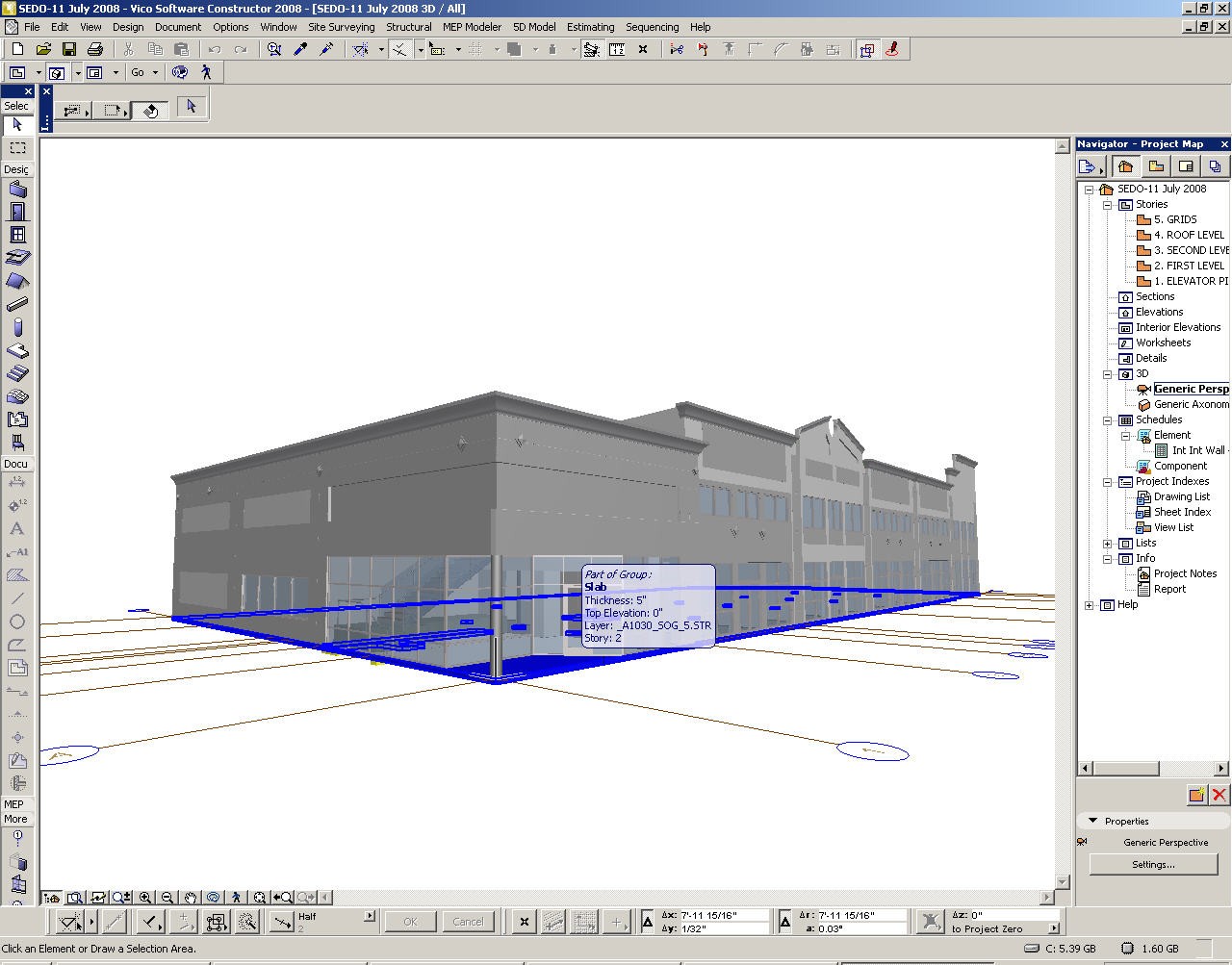The height and width of the screenshot is (965, 1232).
Task: Click the Navigator horizontal scrollbar right arrow
Action: 1221,768
